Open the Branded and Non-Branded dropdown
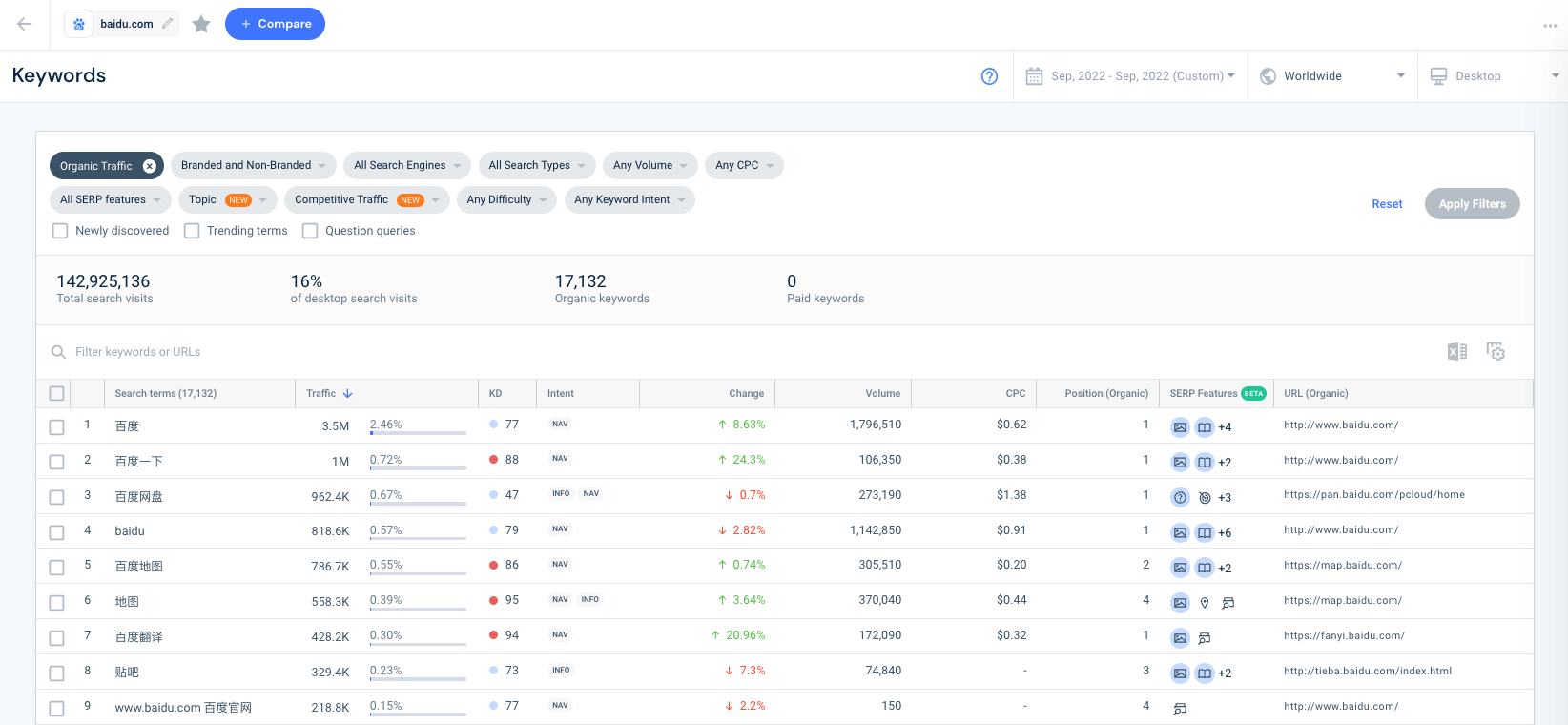The image size is (1568, 725). point(254,165)
